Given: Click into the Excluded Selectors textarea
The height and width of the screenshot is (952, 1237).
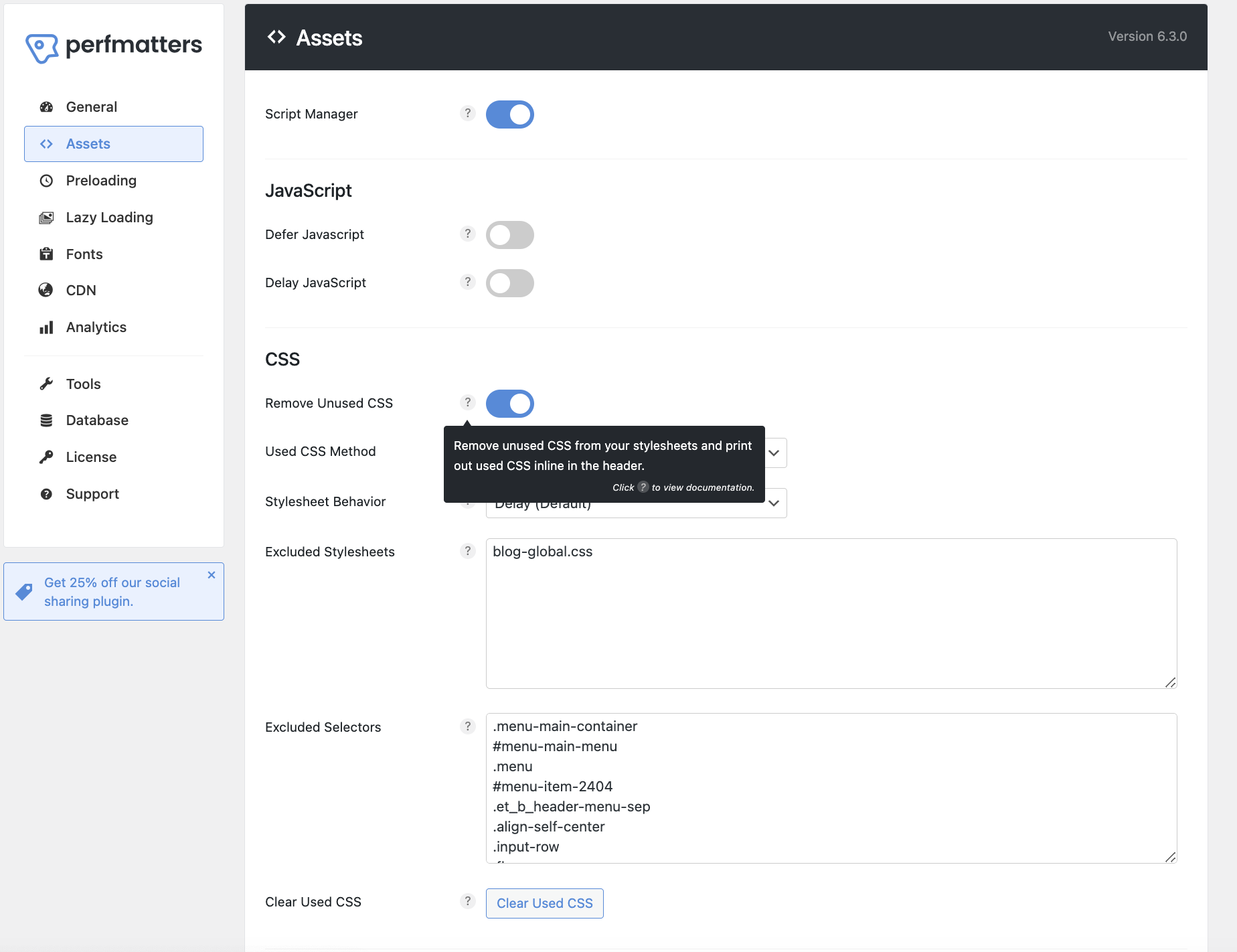Looking at the screenshot, I should point(831,788).
